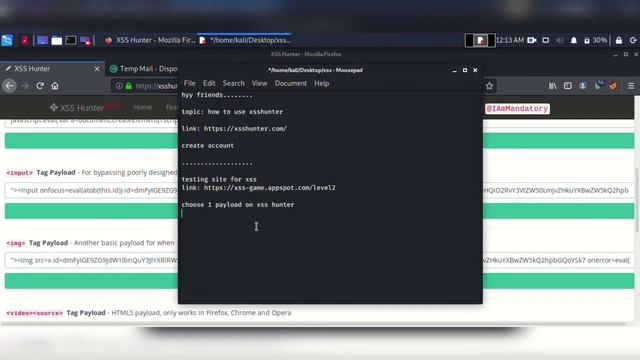
Task: Open the file manager launcher in panel
Action: [x=57, y=40]
